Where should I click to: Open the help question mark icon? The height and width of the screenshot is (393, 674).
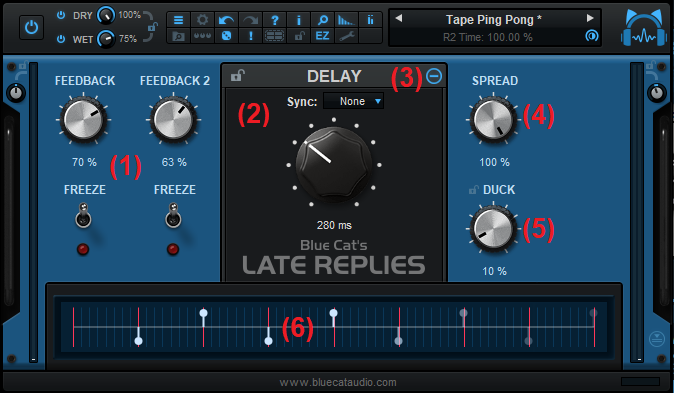[x=275, y=20]
